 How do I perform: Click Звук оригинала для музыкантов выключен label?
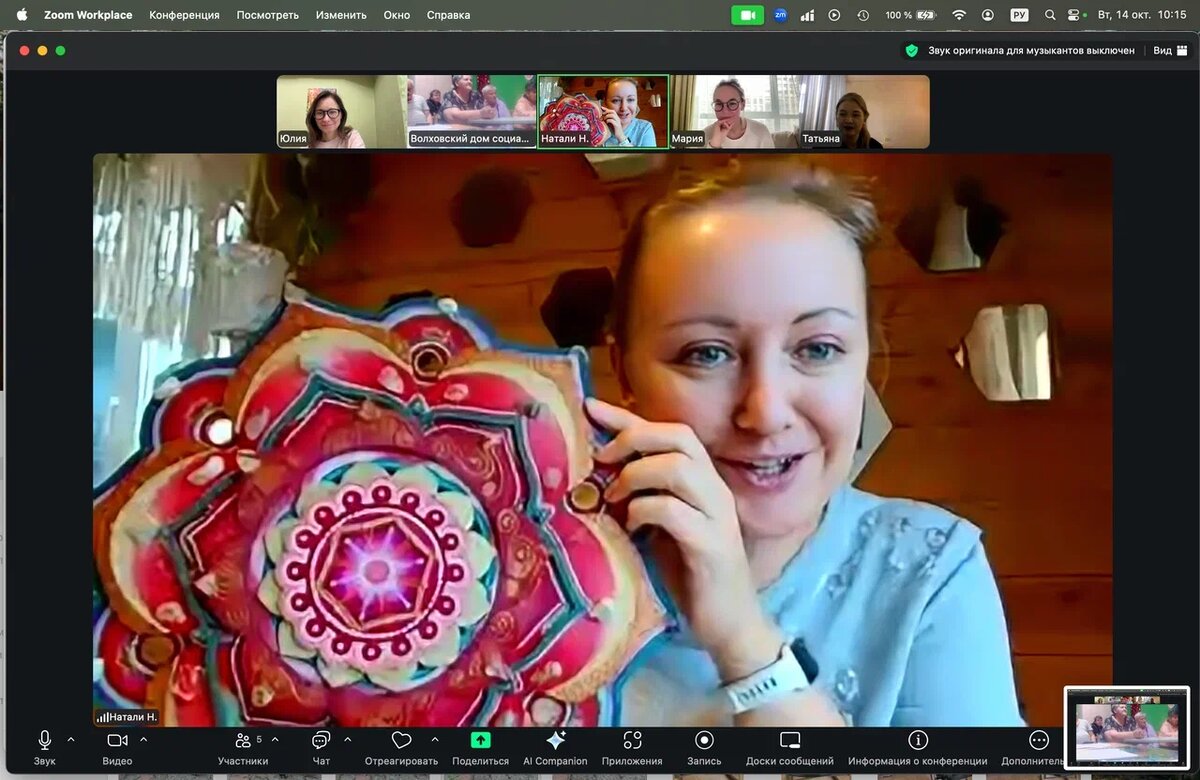1031,50
